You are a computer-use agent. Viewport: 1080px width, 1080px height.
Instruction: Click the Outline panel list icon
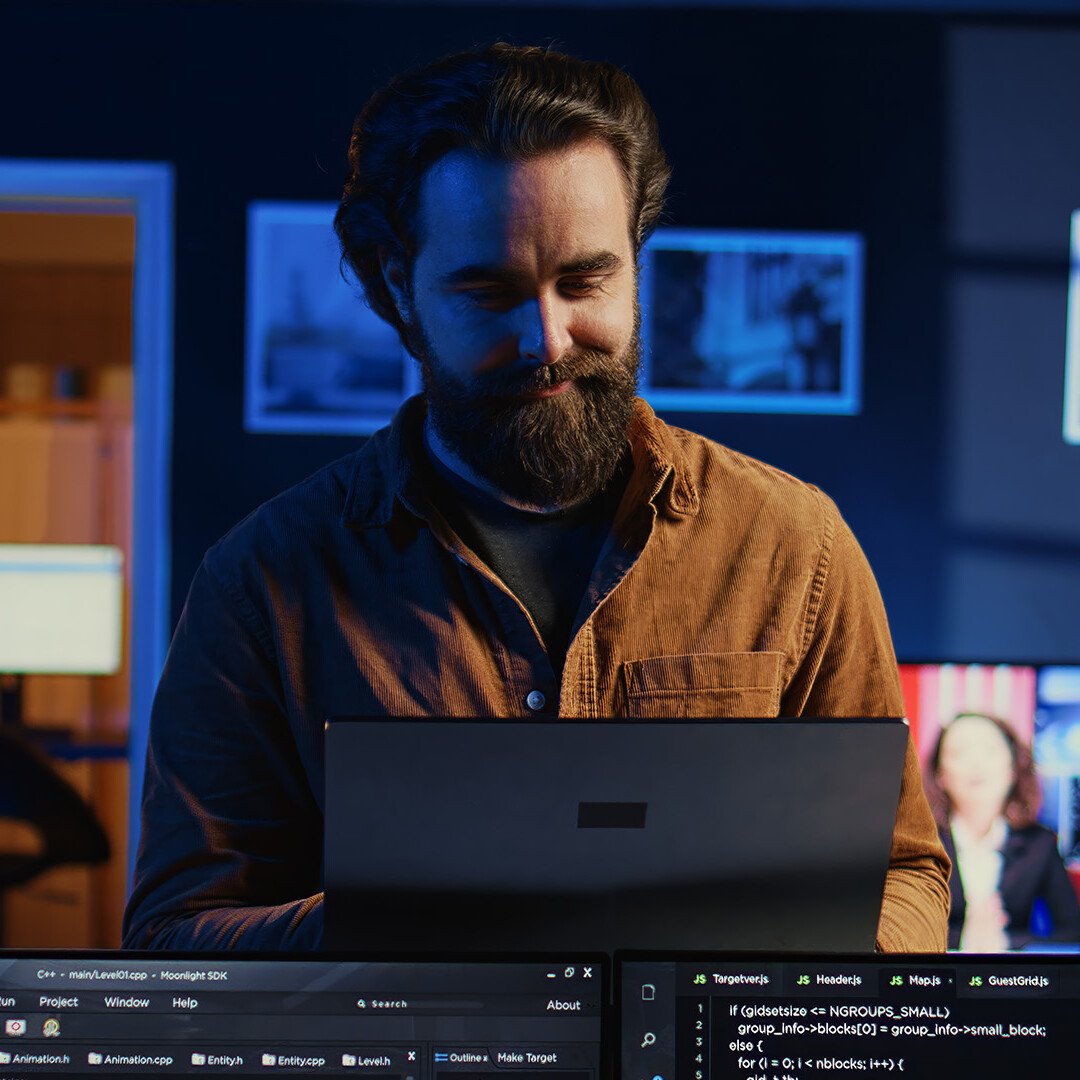click(x=440, y=1058)
